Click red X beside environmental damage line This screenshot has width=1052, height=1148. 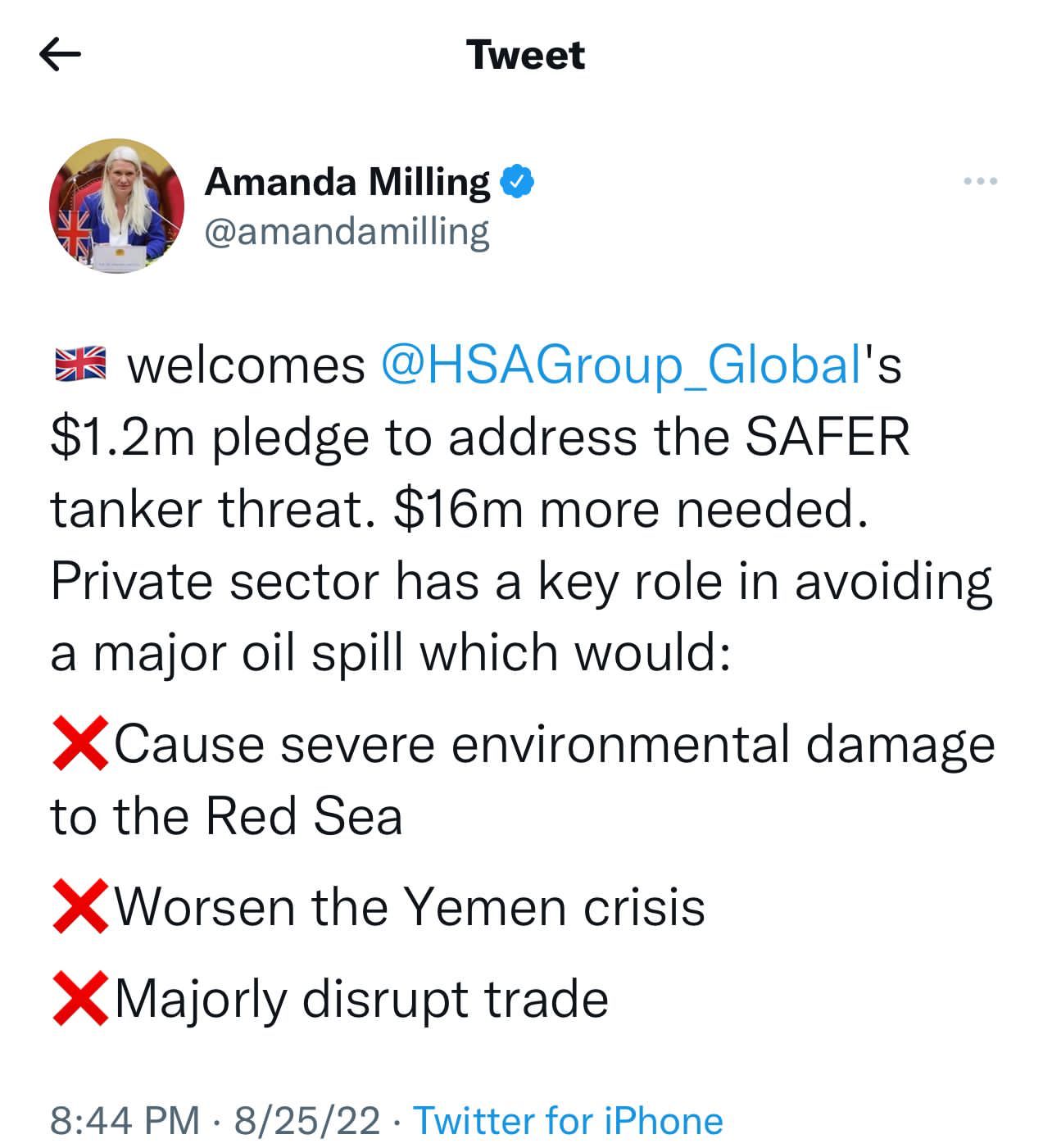click(79, 743)
